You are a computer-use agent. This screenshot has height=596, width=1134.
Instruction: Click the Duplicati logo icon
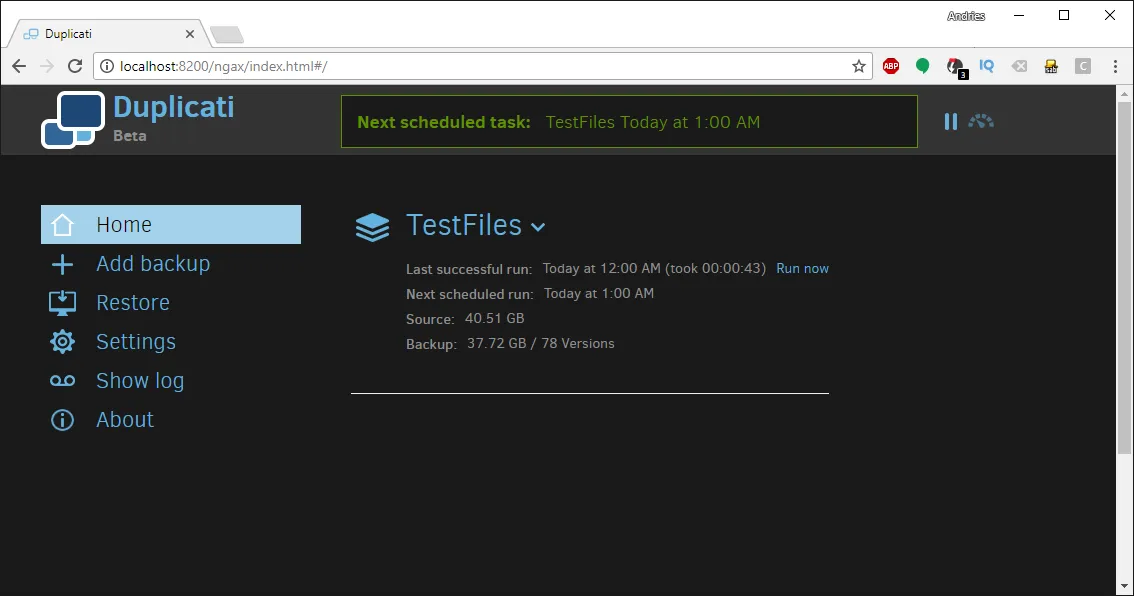coord(72,120)
